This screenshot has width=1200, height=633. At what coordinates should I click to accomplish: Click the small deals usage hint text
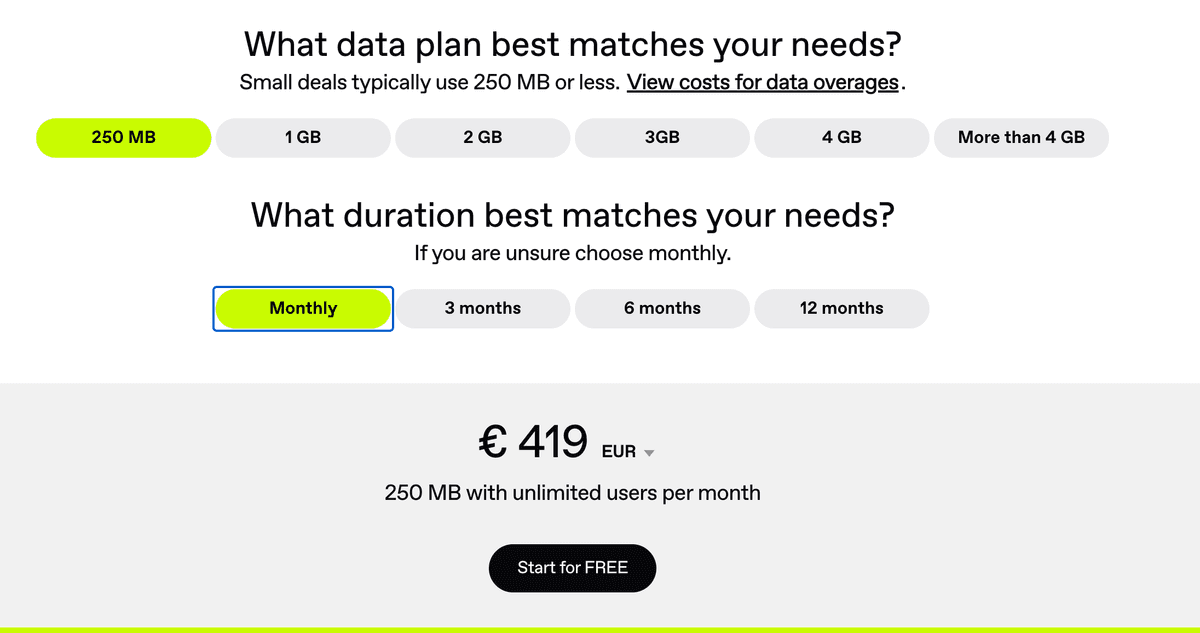[428, 82]
